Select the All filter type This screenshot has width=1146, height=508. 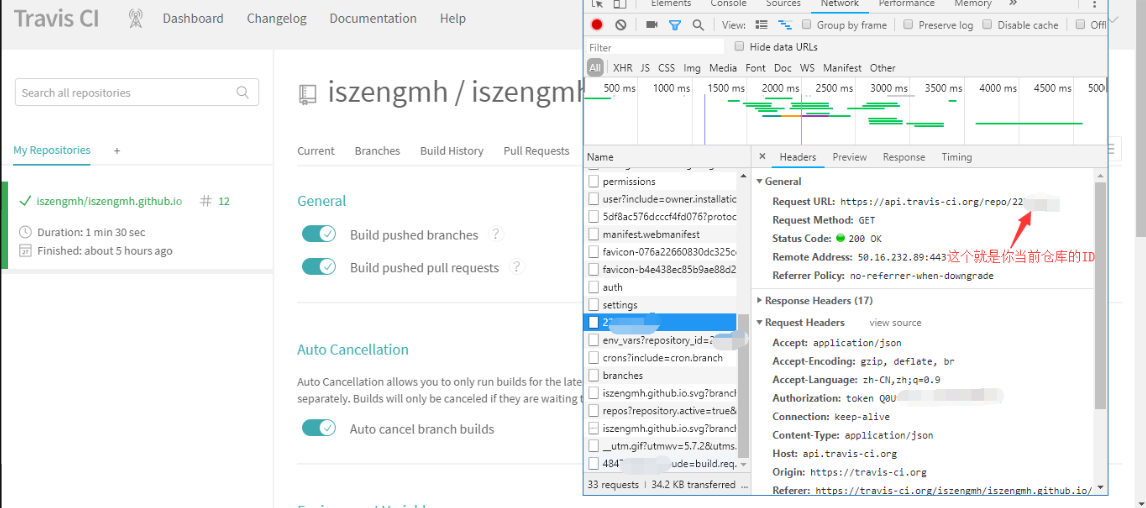pos(595,68)
